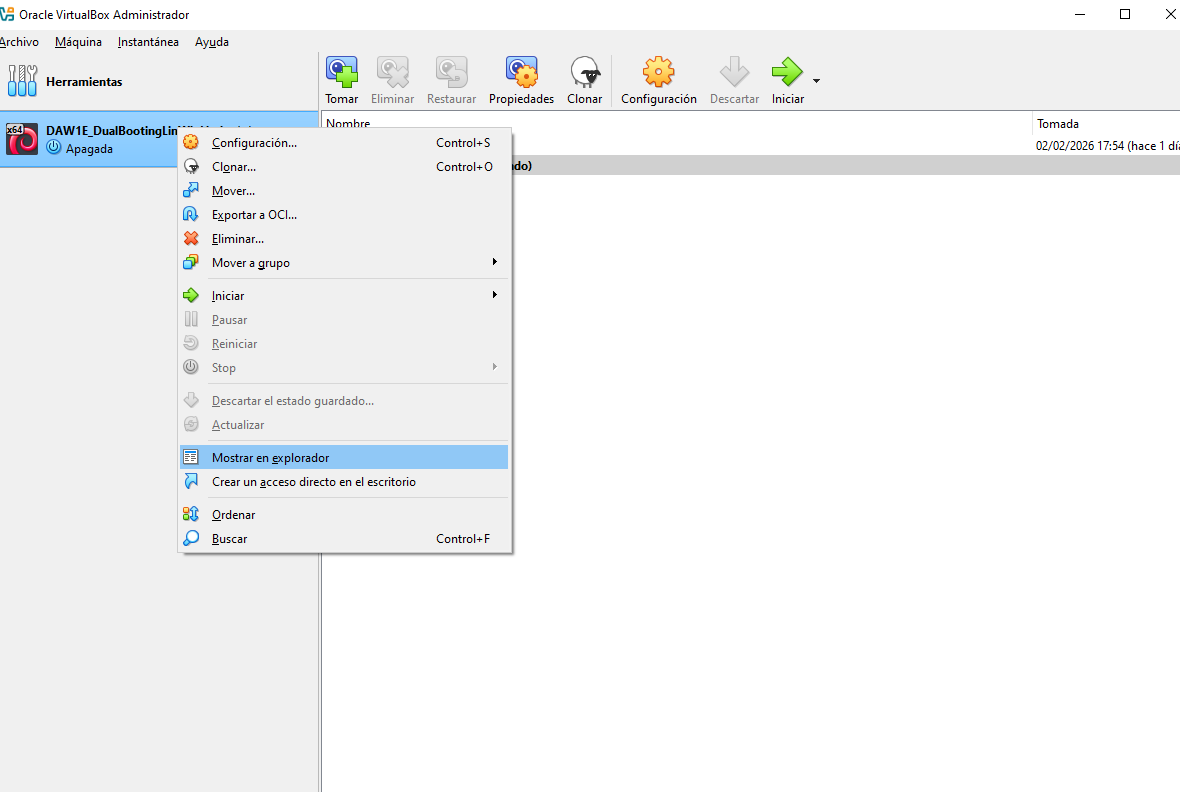Click the disabled Pausar context entry

[x=344, y=320]
